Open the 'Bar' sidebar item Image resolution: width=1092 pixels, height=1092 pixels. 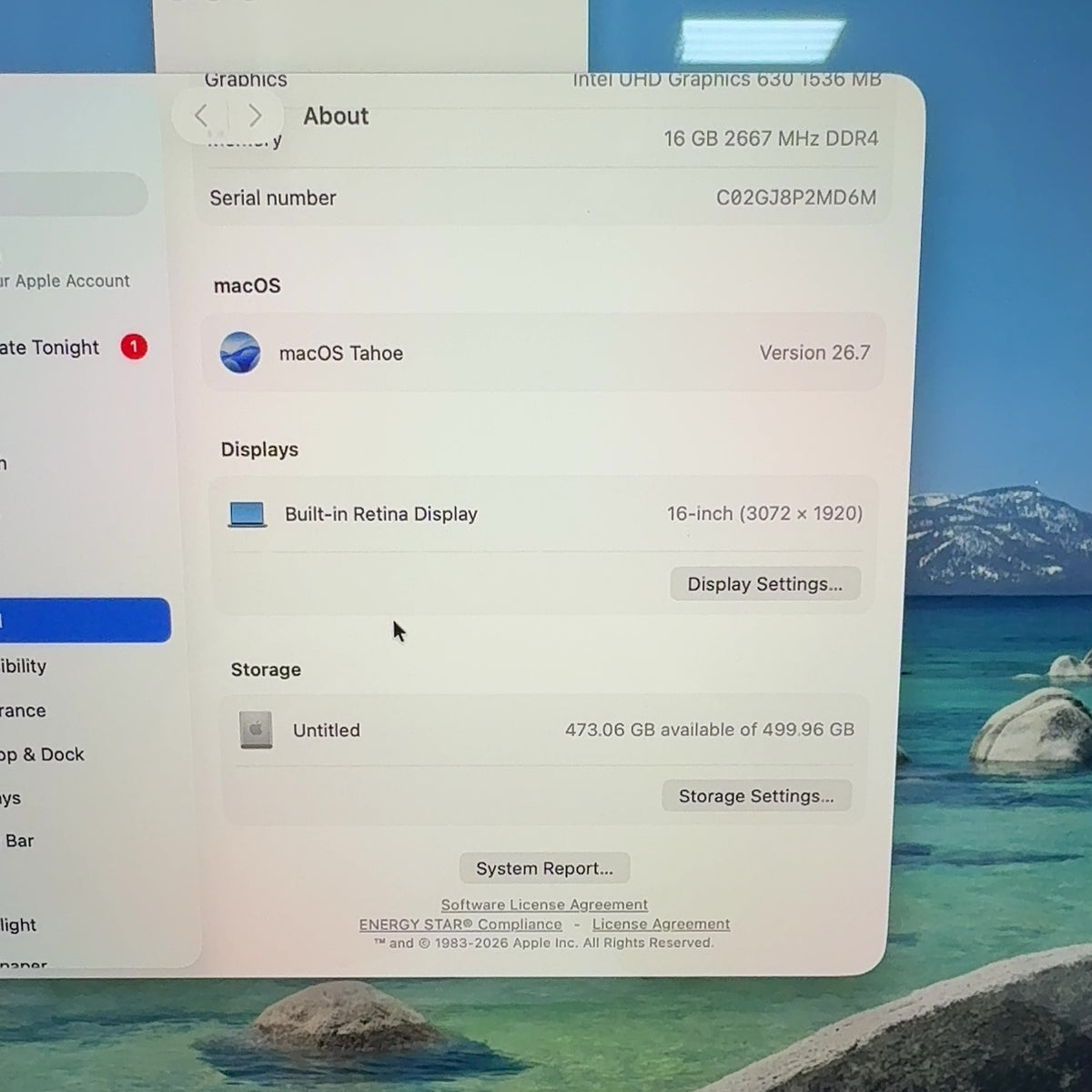point(18,842)
